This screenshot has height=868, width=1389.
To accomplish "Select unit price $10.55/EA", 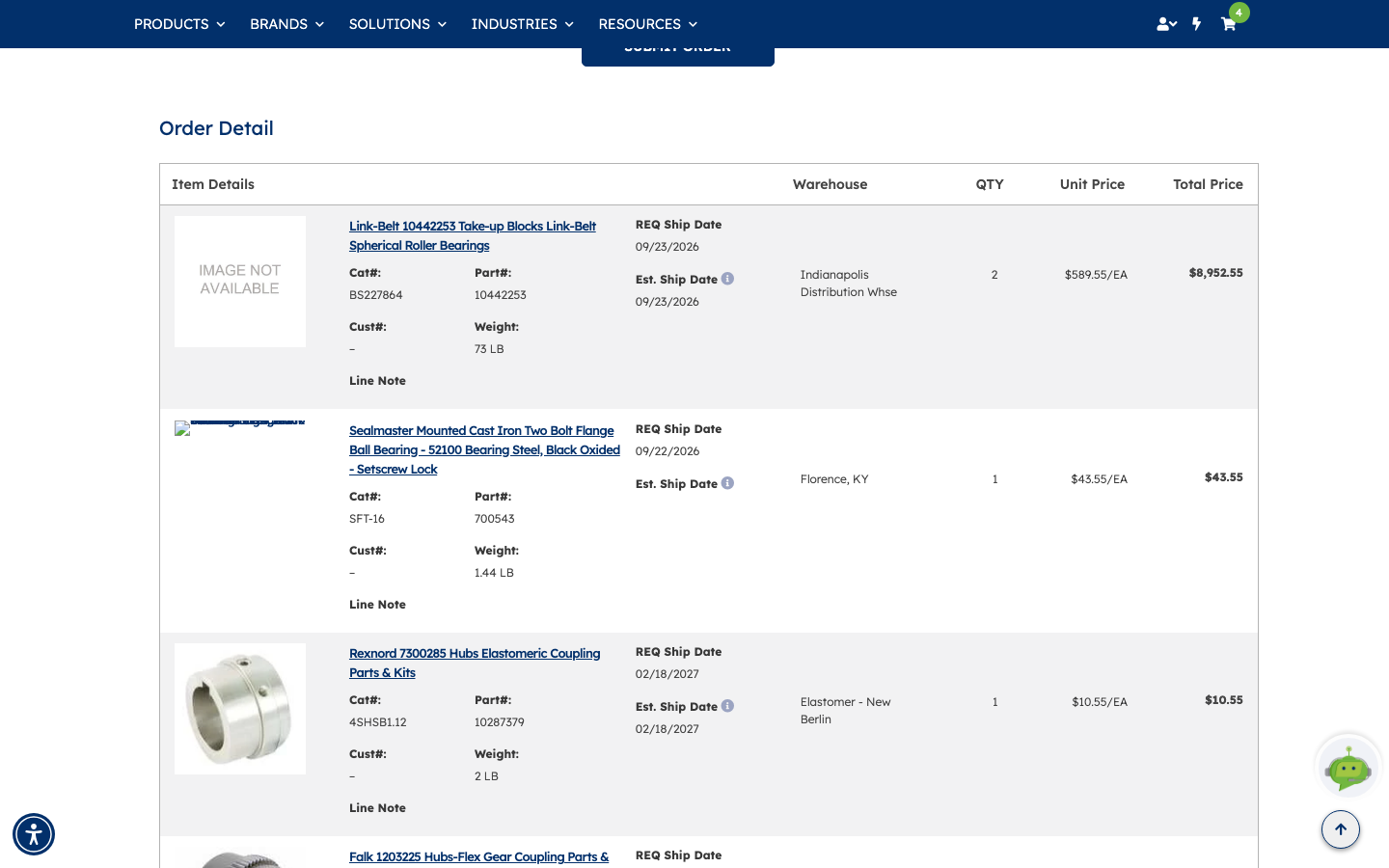I will 1100,702.
